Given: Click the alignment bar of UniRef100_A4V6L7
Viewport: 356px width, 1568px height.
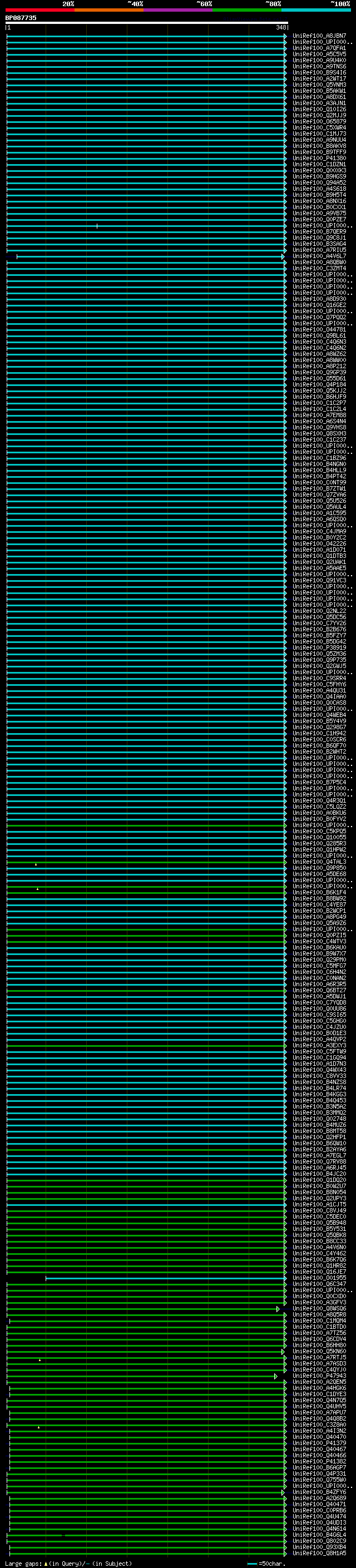Looking at the screenshot, I should tap(150, 257).
